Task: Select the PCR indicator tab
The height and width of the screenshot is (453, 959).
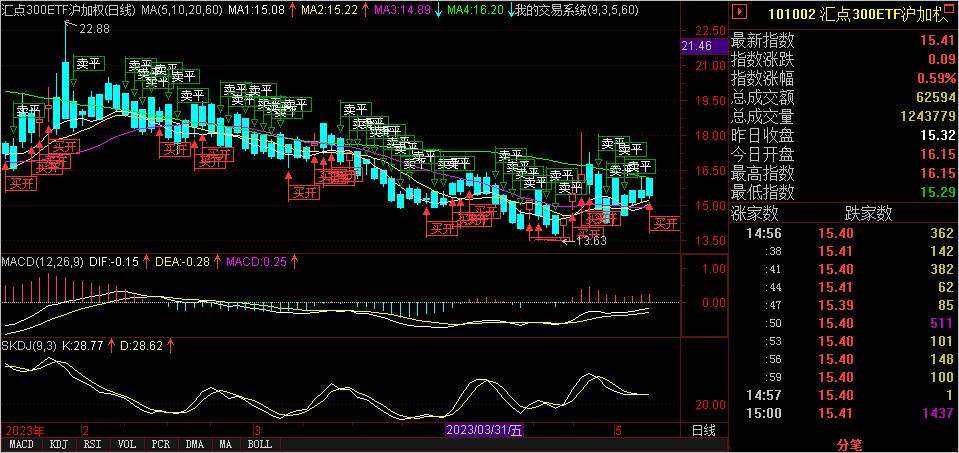Action: 160,443
